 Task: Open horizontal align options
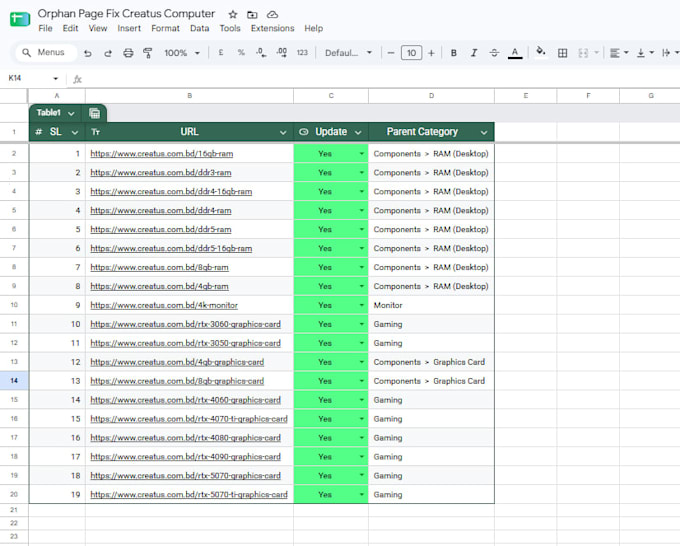pos(619,53)
